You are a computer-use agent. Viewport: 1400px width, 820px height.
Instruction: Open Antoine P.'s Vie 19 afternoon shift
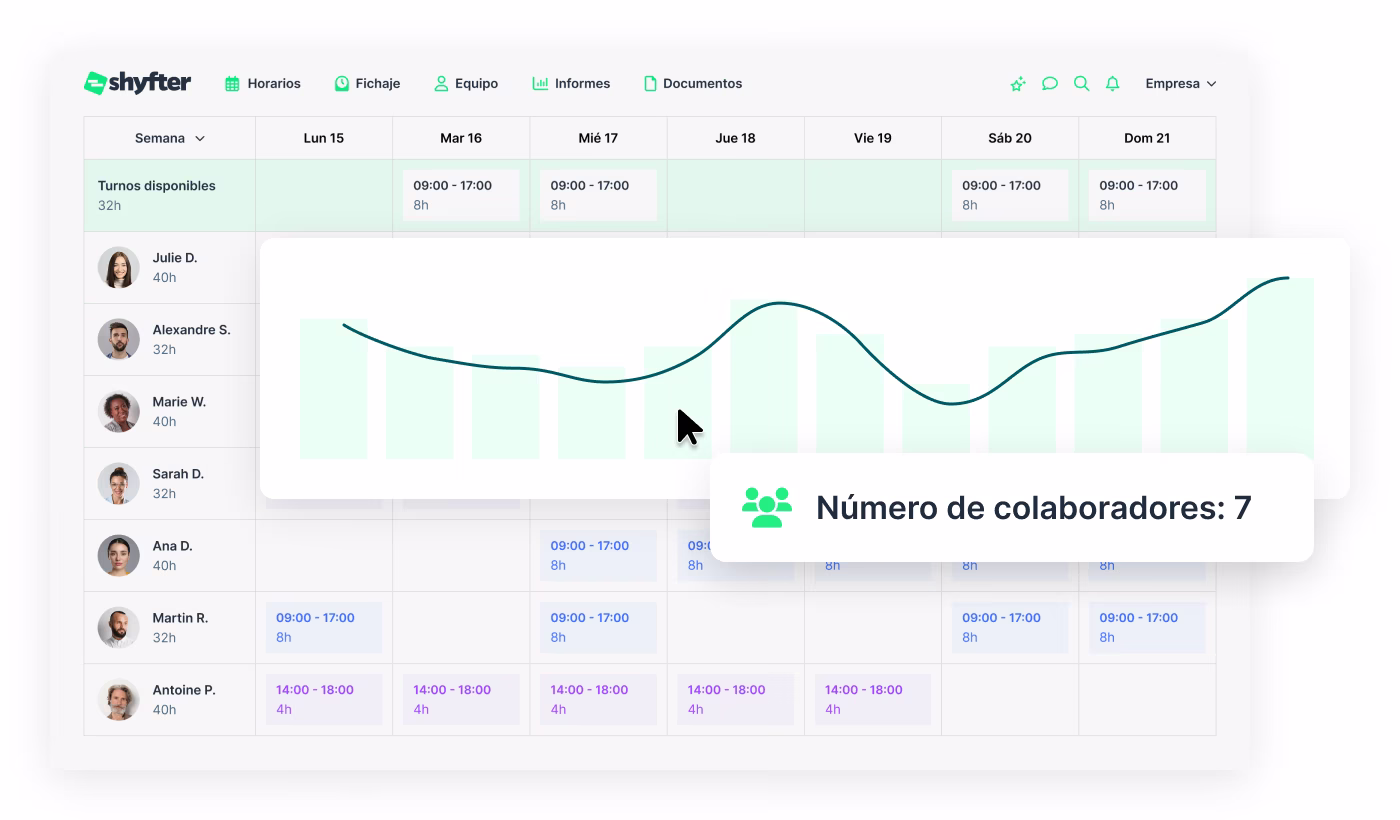872,700
